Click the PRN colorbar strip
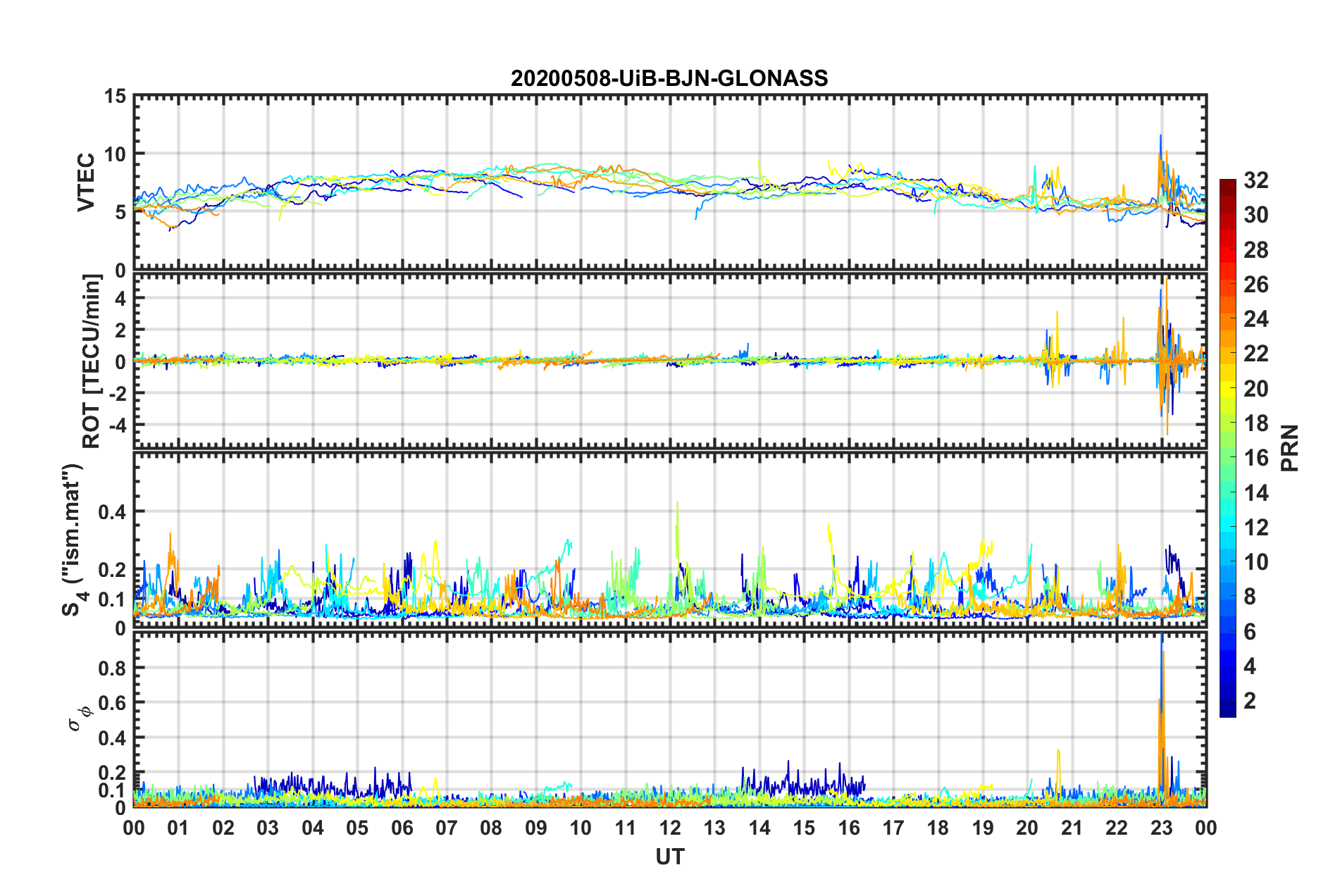Screen dimensions: 1340x896 tap(1227, 448)
